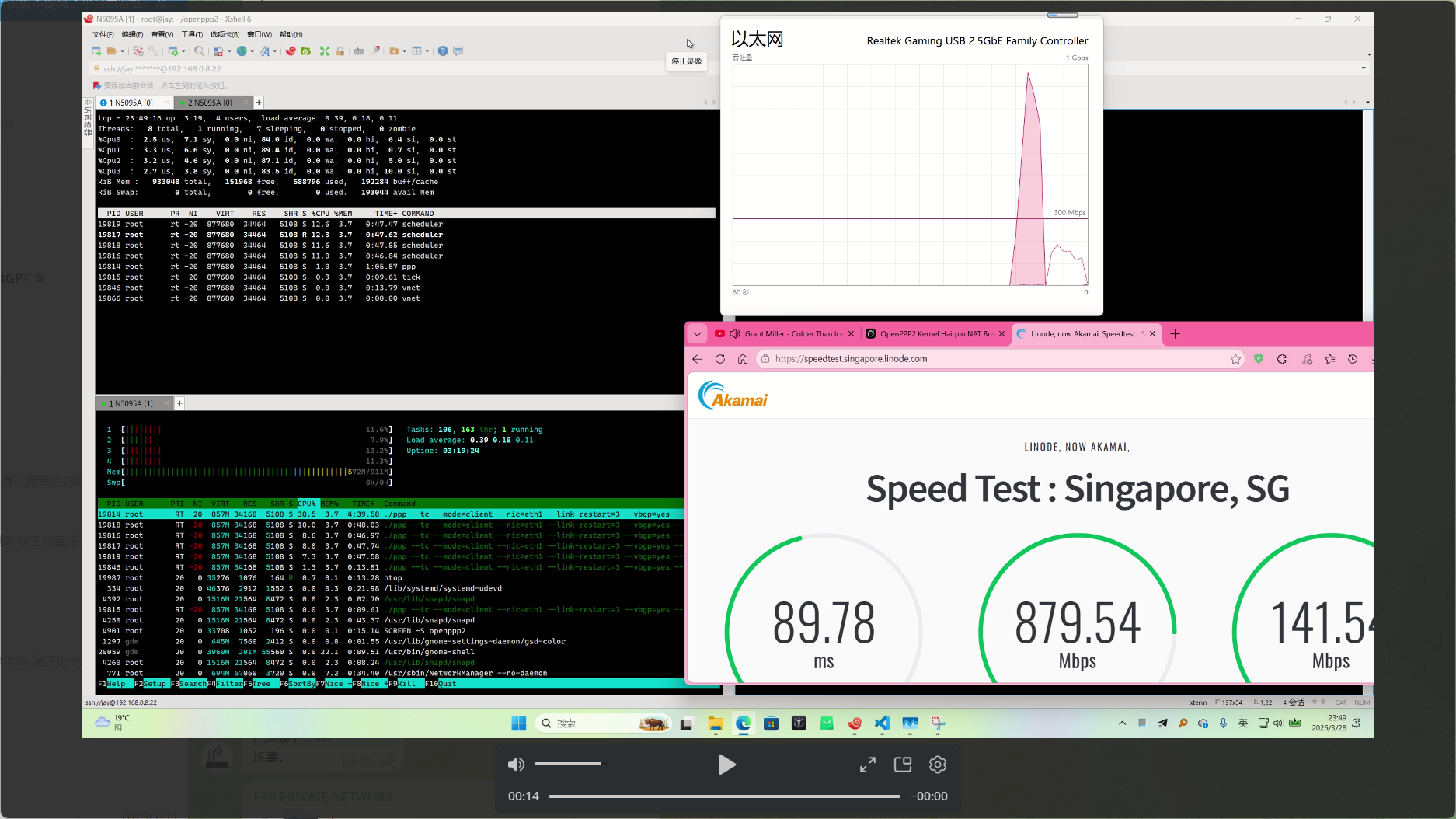Click the globe Encoding icon in Xshell toolbar
Viewport: 1456px width, 819px height.
pyautogui.click(x=242, y=51)
